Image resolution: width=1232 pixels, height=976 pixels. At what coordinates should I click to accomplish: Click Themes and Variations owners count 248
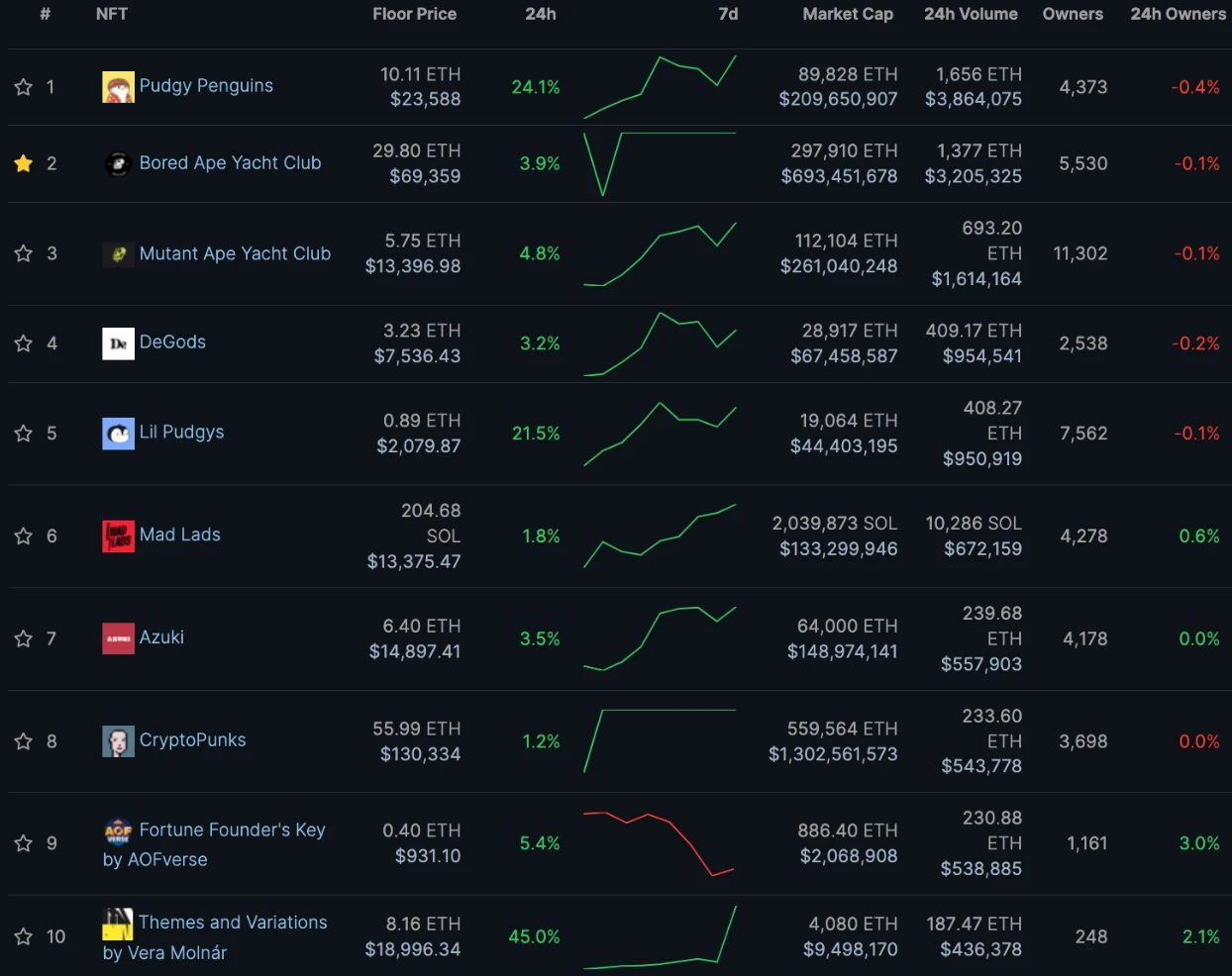tap(1091, 936)
